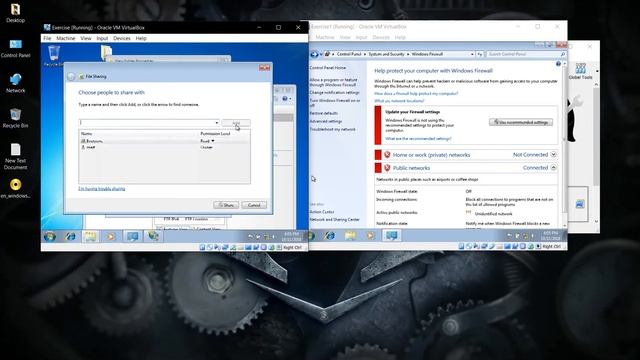This screenshot has height=360, width=640.
Task: Click the Recycle Bin inside Exercise VM
Action: 53,56
